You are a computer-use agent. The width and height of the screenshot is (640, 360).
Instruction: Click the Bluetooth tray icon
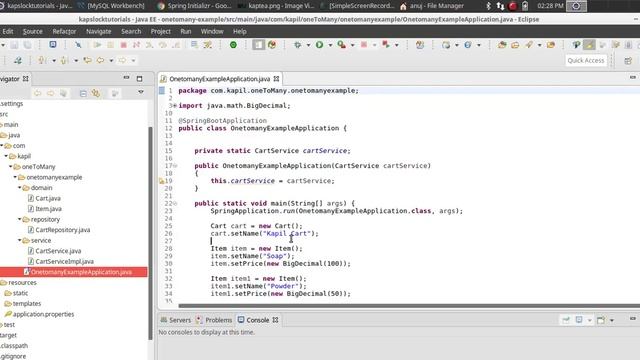point(488,6)
